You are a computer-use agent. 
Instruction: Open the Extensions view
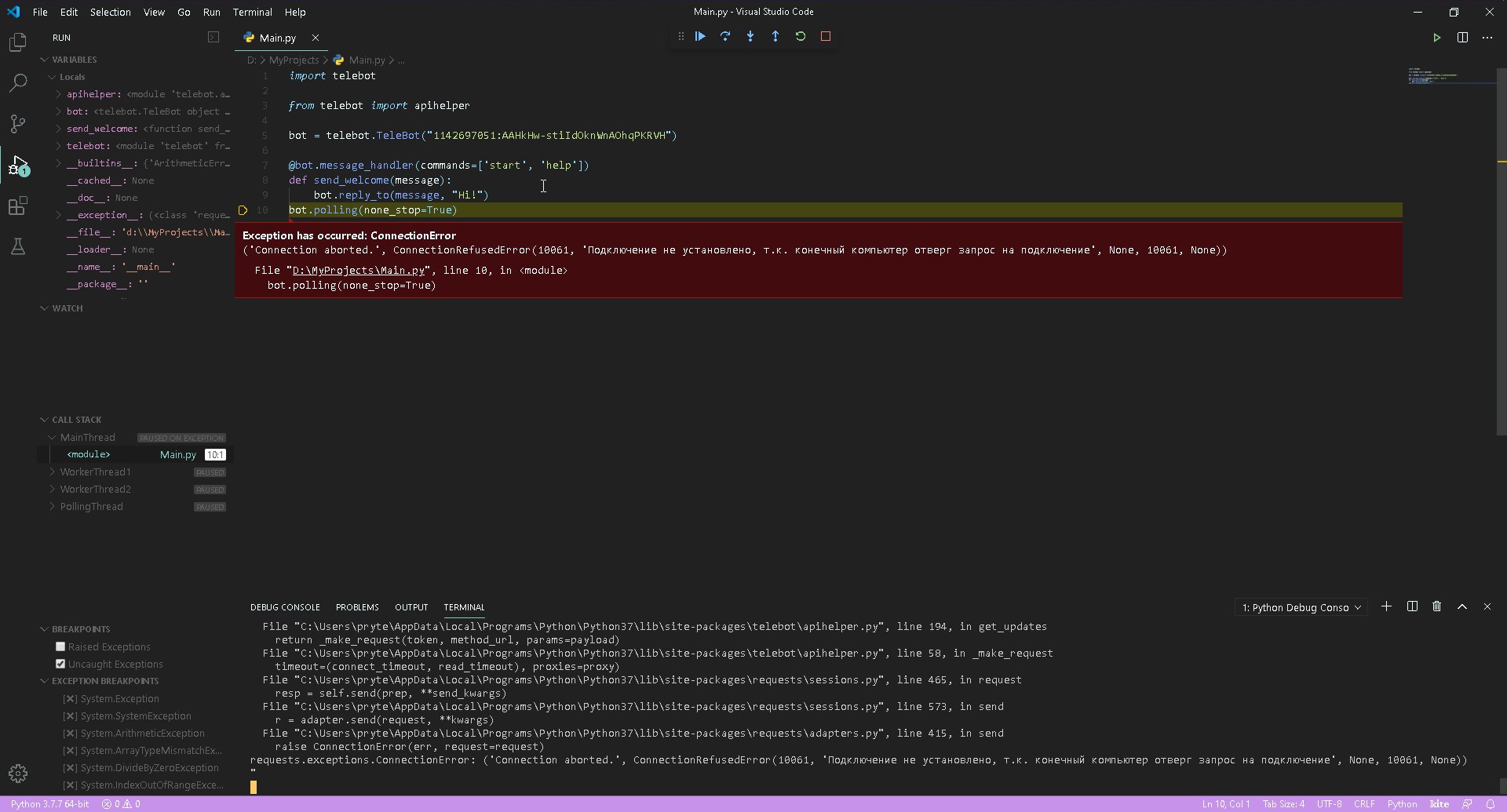coord(17,206)
